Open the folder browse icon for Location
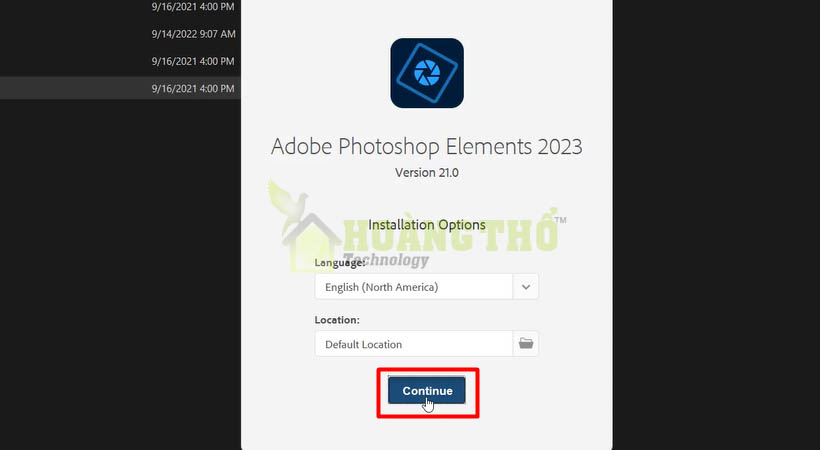 (x=526, y=344)
